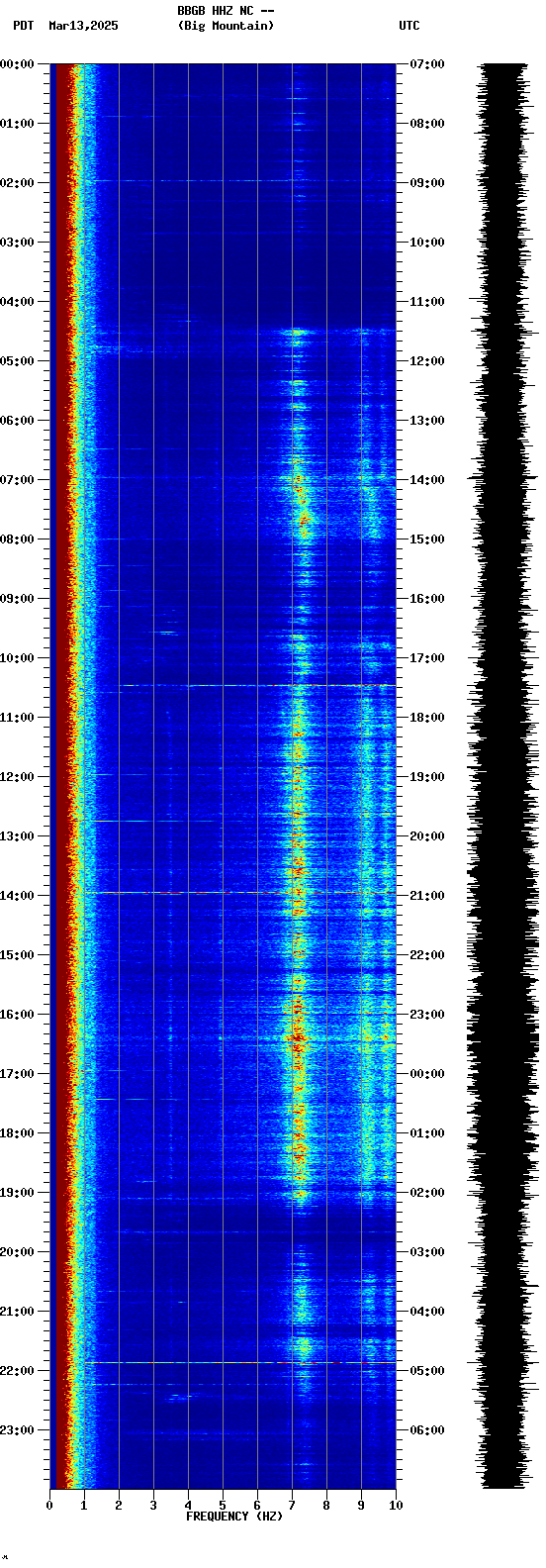
Task: Click the PDT '19:00' time label
Action: 17,1193
